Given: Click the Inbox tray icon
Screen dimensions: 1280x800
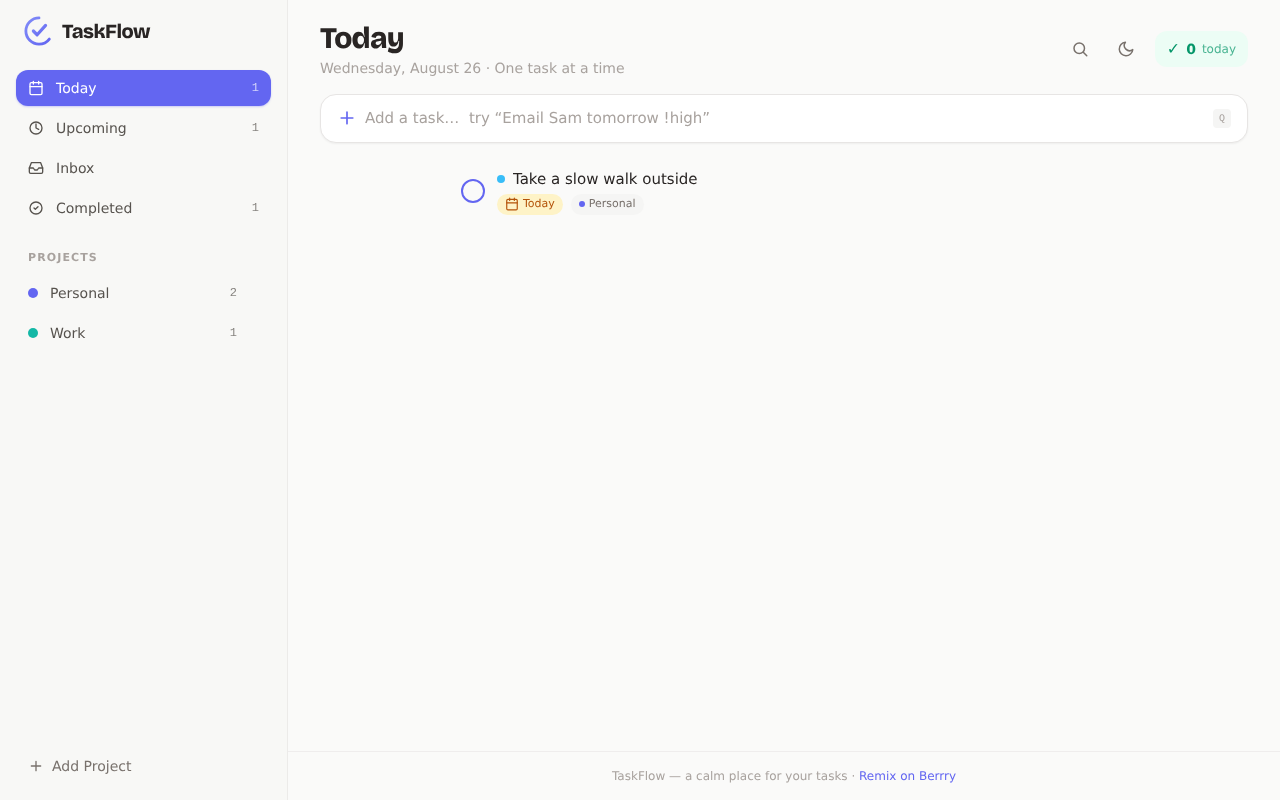Looking at the screenshot, I should coord(36,168).
